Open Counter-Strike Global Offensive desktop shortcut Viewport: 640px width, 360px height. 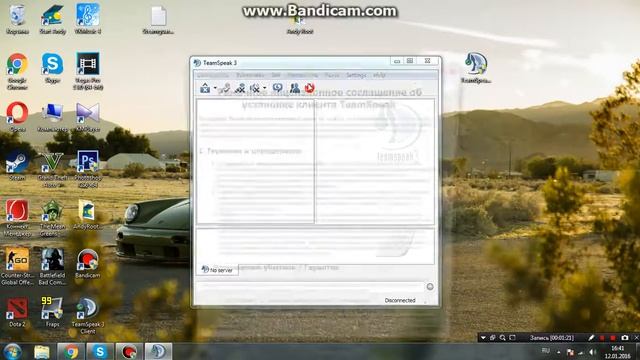(17, 266)
